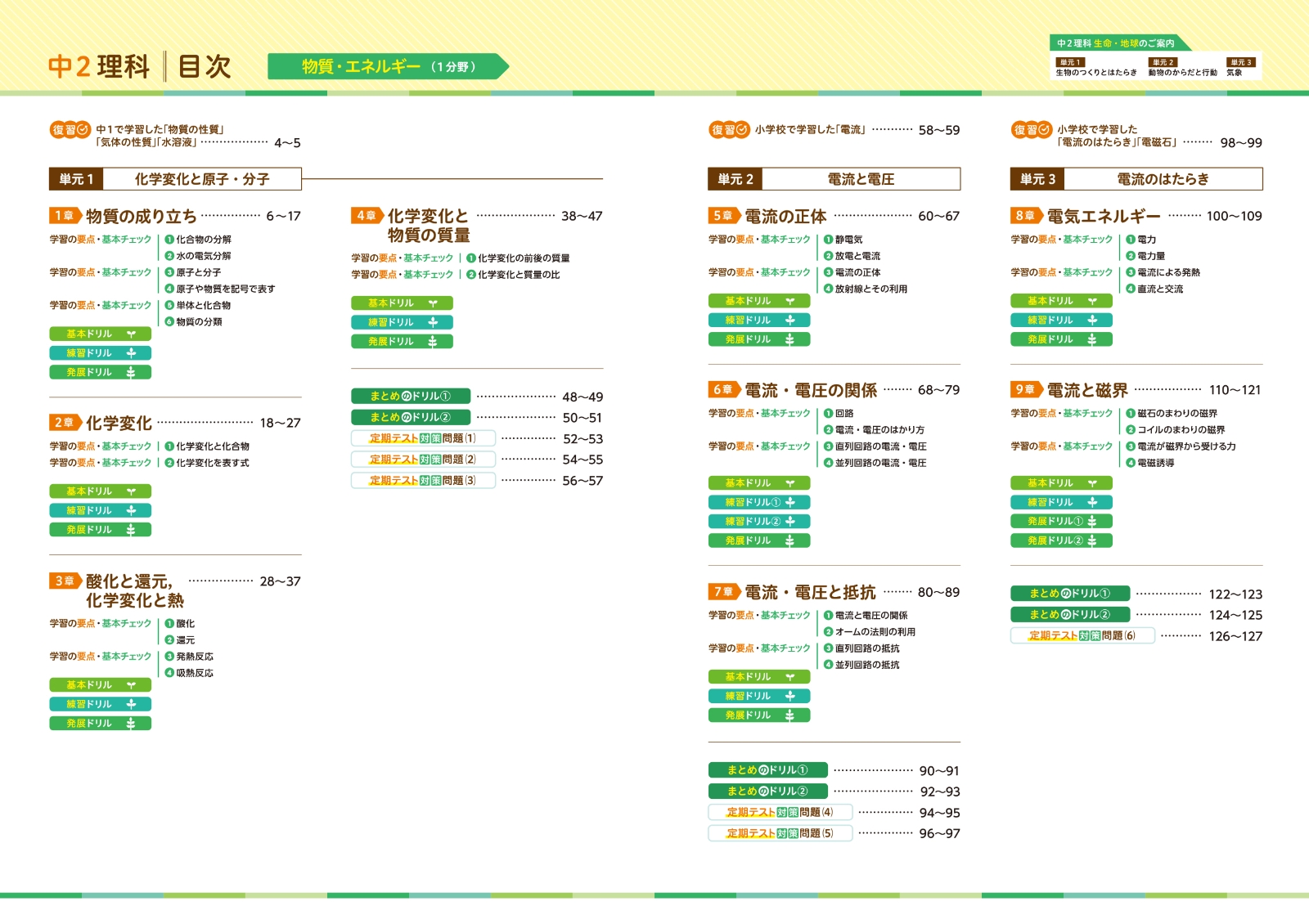Open 定期テスト対策問題(4)
Screen dimensions: 1309x924
(x=780, y=812)
